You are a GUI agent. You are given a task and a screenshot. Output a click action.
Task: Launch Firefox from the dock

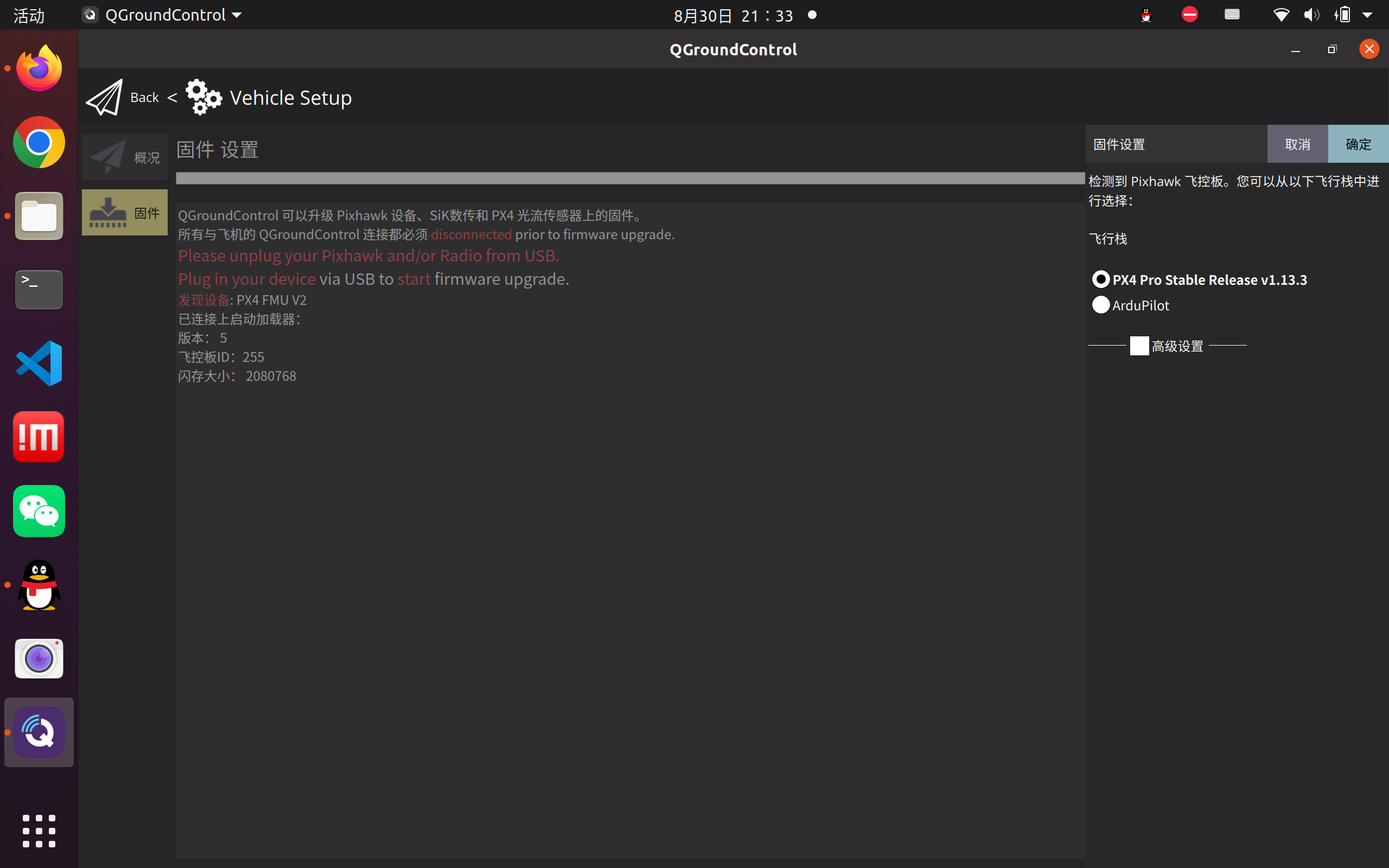tap(39, 69)
